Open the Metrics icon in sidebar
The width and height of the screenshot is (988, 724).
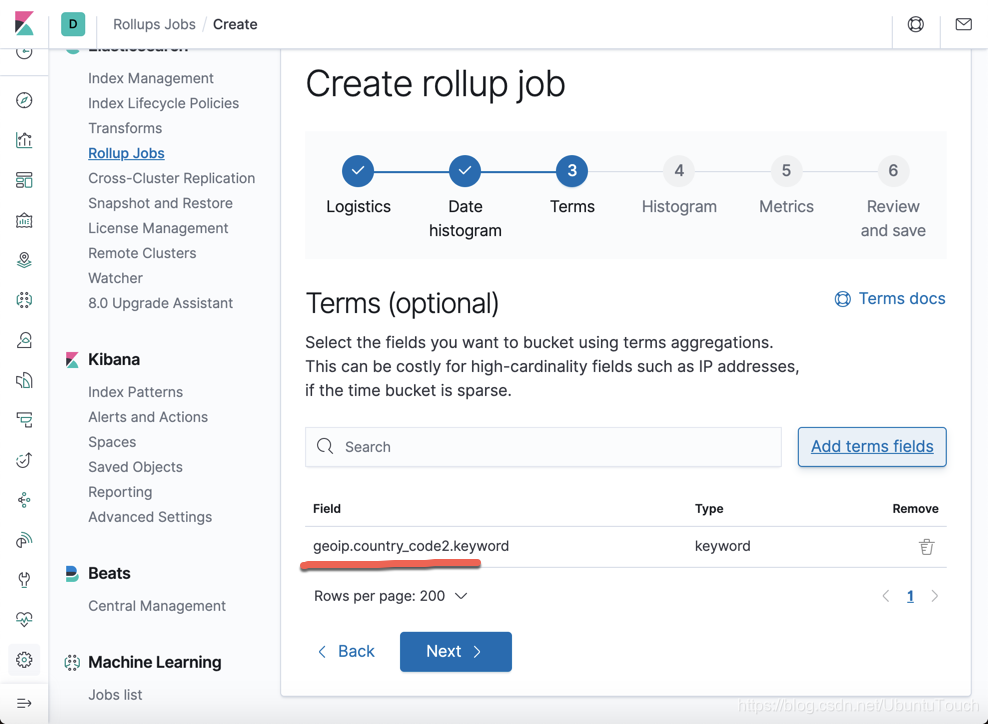(x=24, y=340)
